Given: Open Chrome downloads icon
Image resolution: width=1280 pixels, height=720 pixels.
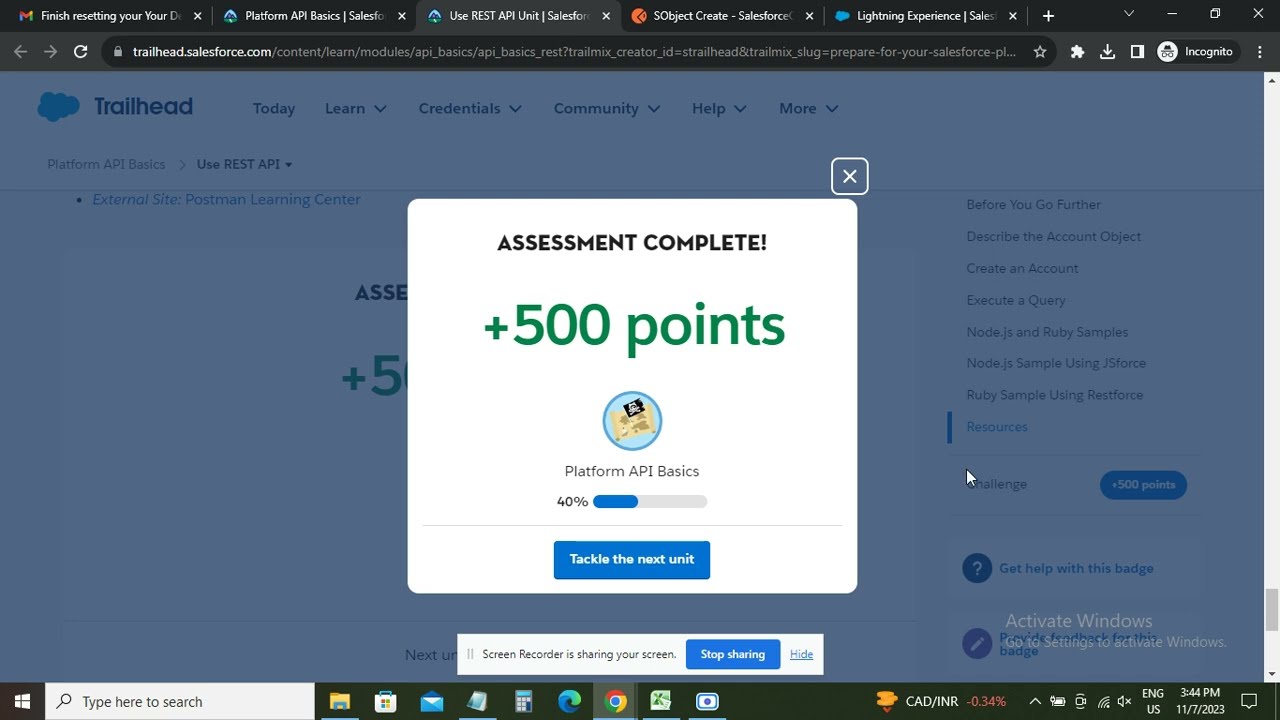Looking at the screenshot, I should [x=1107, y=52].
